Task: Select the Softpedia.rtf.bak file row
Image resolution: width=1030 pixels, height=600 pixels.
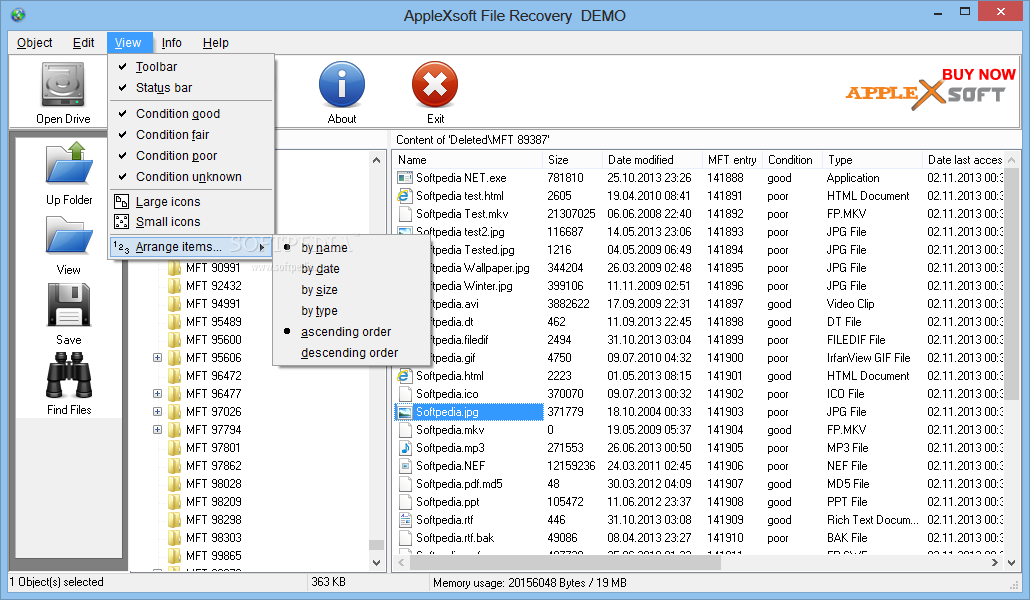Action: 699,538
